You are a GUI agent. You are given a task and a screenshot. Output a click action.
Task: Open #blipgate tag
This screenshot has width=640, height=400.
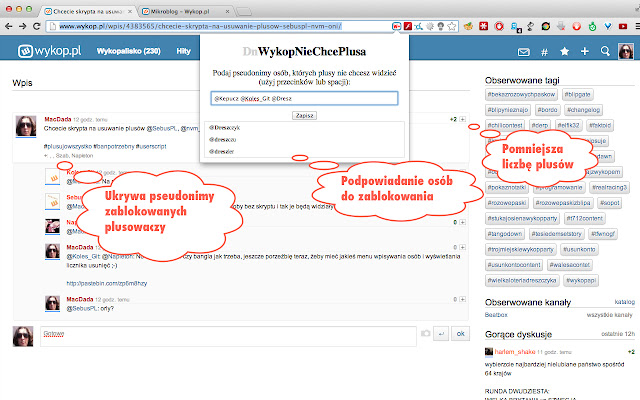(578, 94)
